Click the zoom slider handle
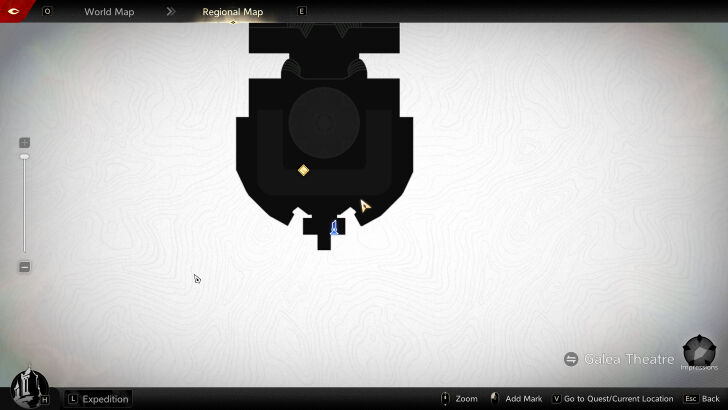 point(25,157)
